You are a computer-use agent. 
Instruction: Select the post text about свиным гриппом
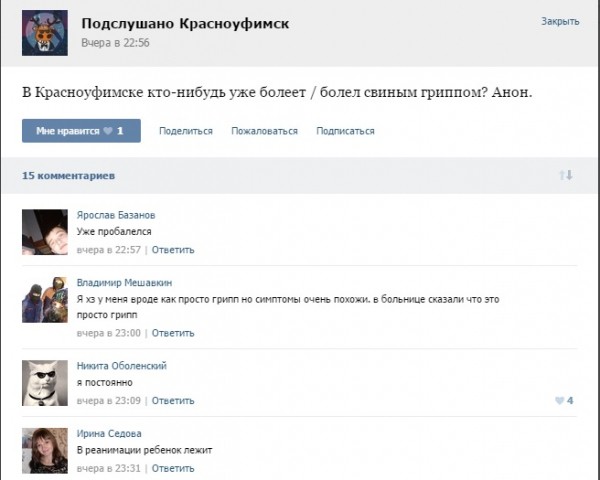277,93
